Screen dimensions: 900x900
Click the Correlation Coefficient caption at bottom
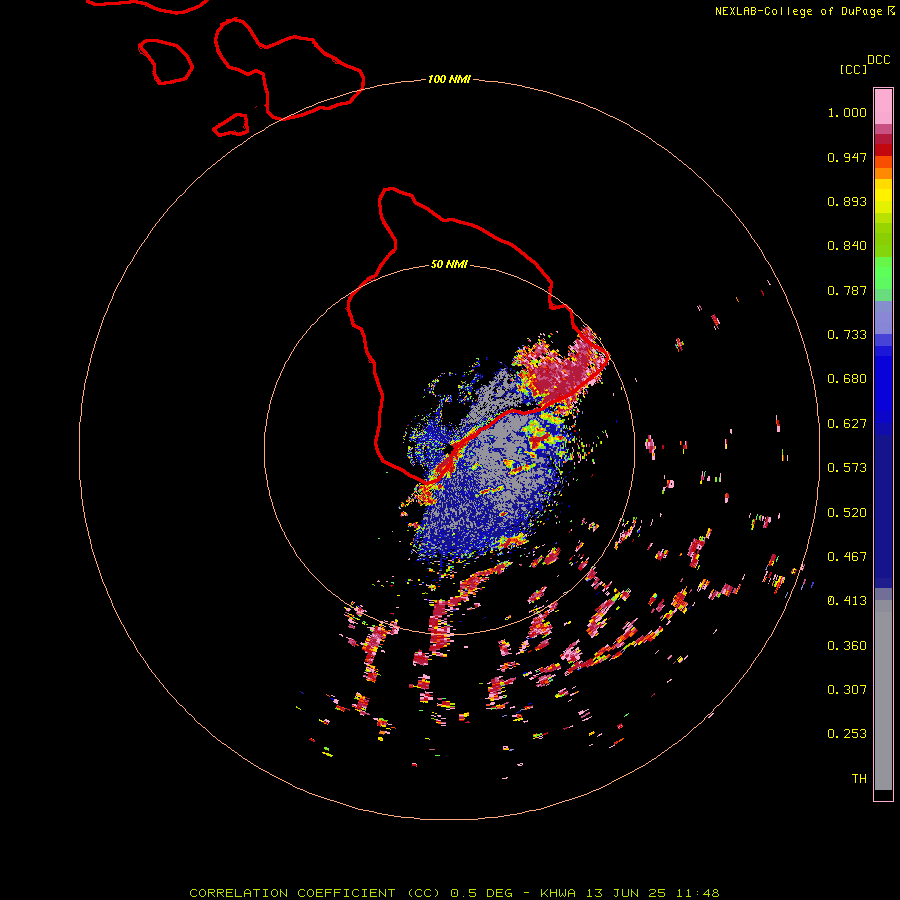click(454, 893)
